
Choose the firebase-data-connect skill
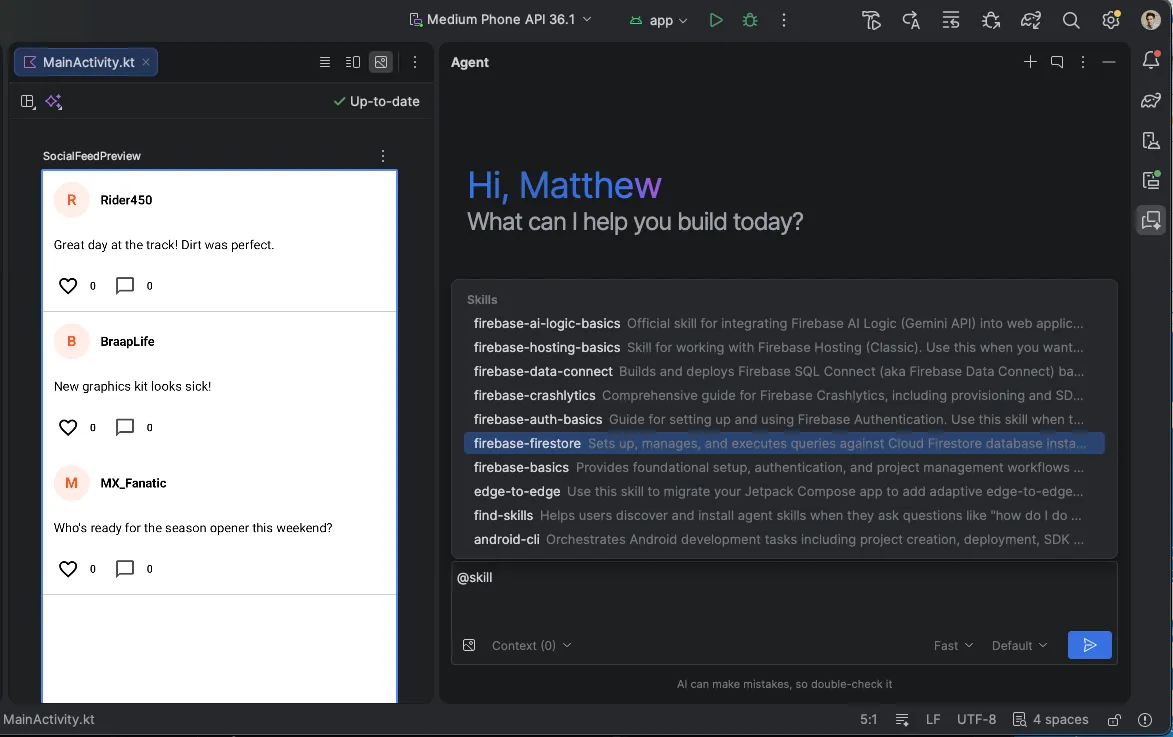[784, 371]
